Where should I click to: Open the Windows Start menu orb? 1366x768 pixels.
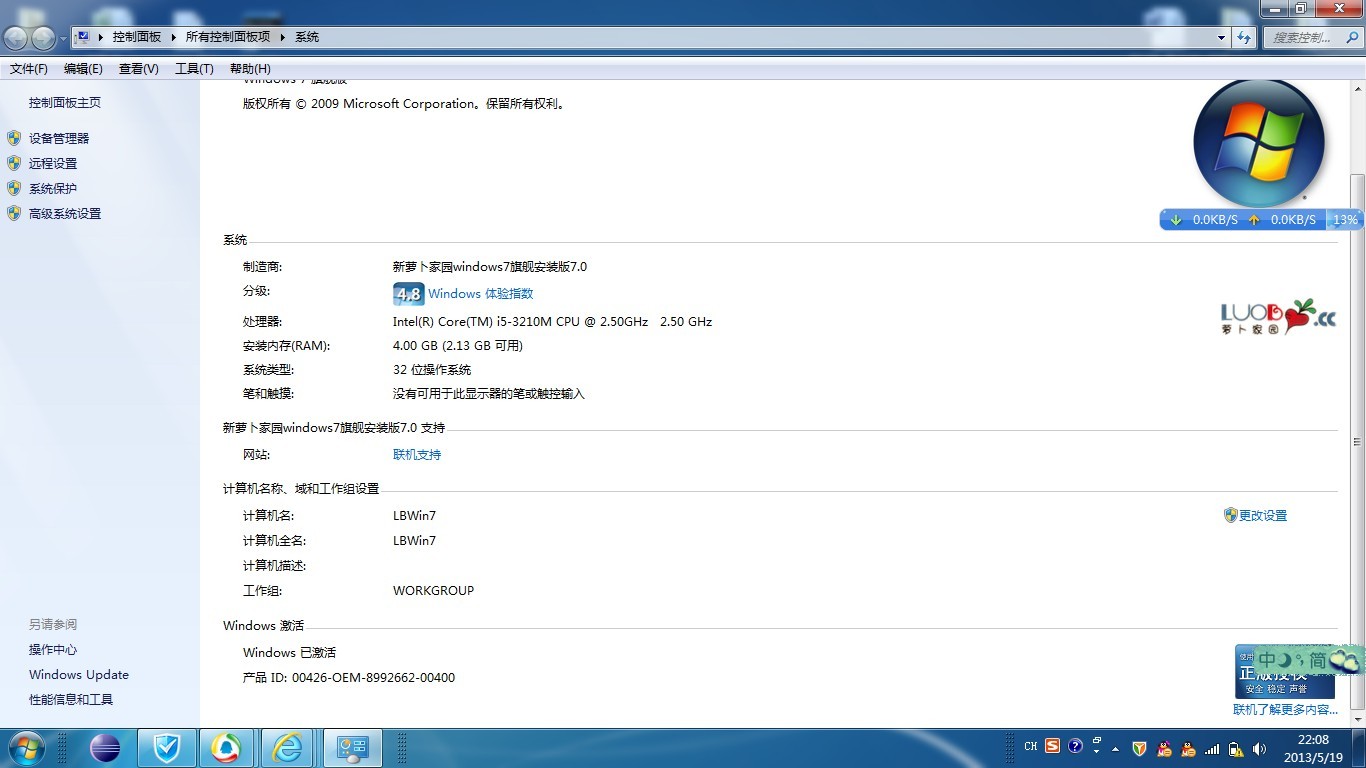point(25,748)
